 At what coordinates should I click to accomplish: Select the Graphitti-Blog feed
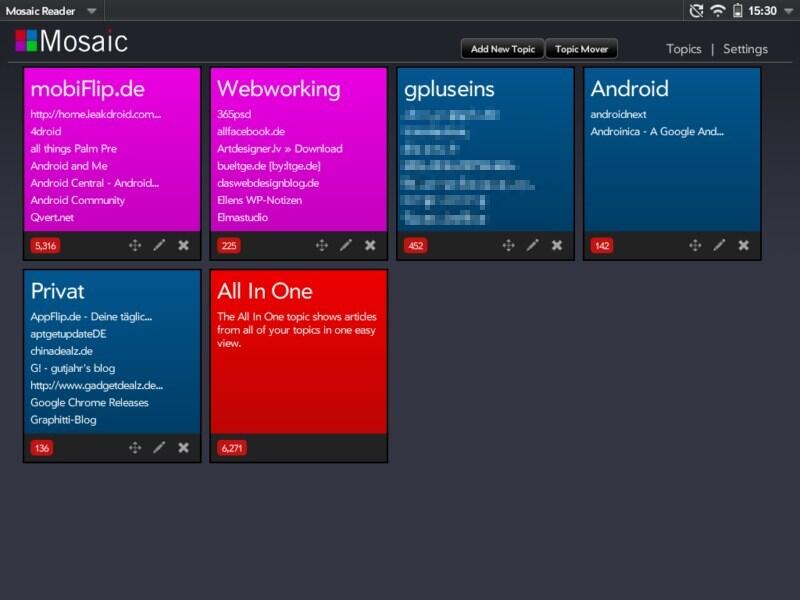coord(63,420)
